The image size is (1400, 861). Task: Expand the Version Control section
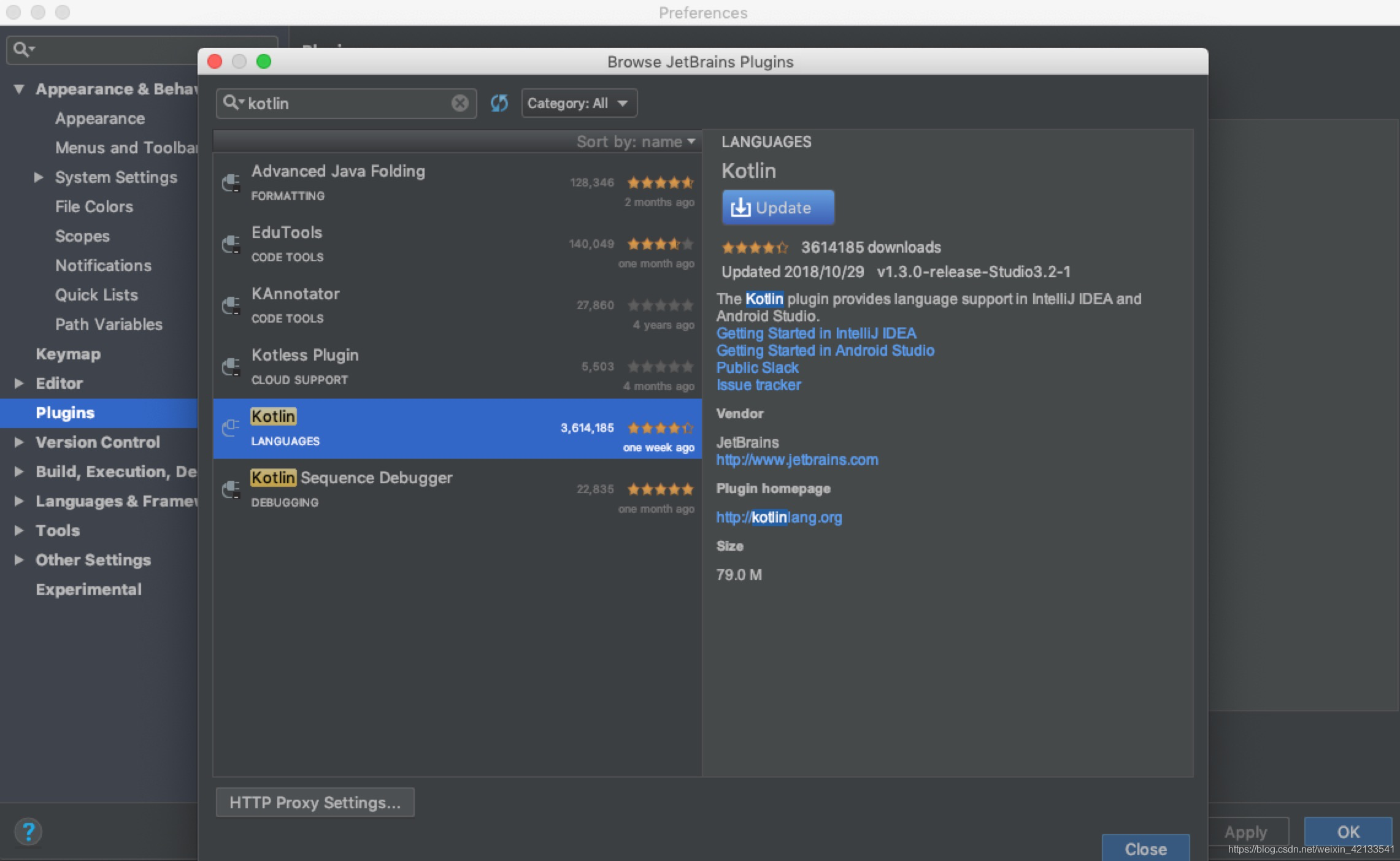click(17, 442)
